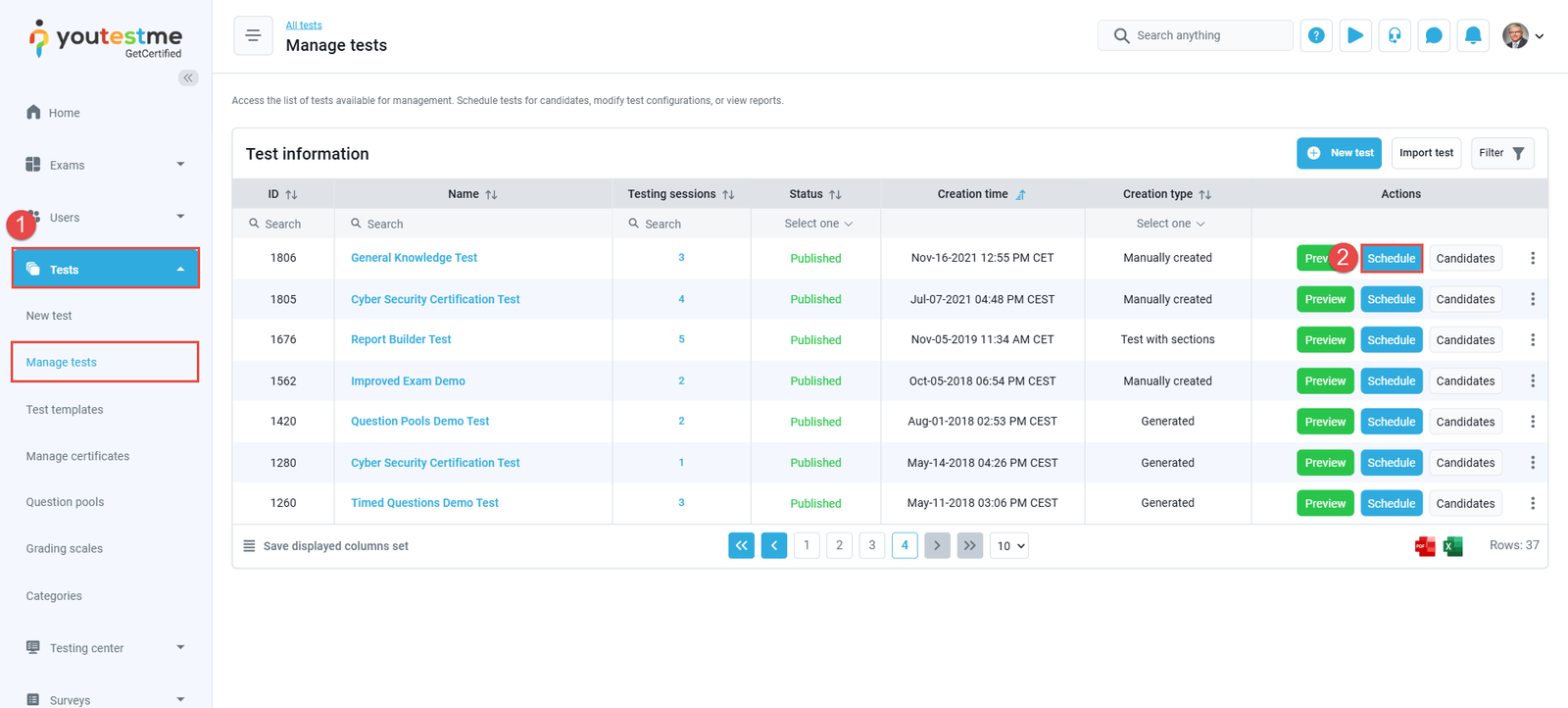Sort by Testing sessions column
Viewport: 1568px width, 708px height.
tap(728, 195)
